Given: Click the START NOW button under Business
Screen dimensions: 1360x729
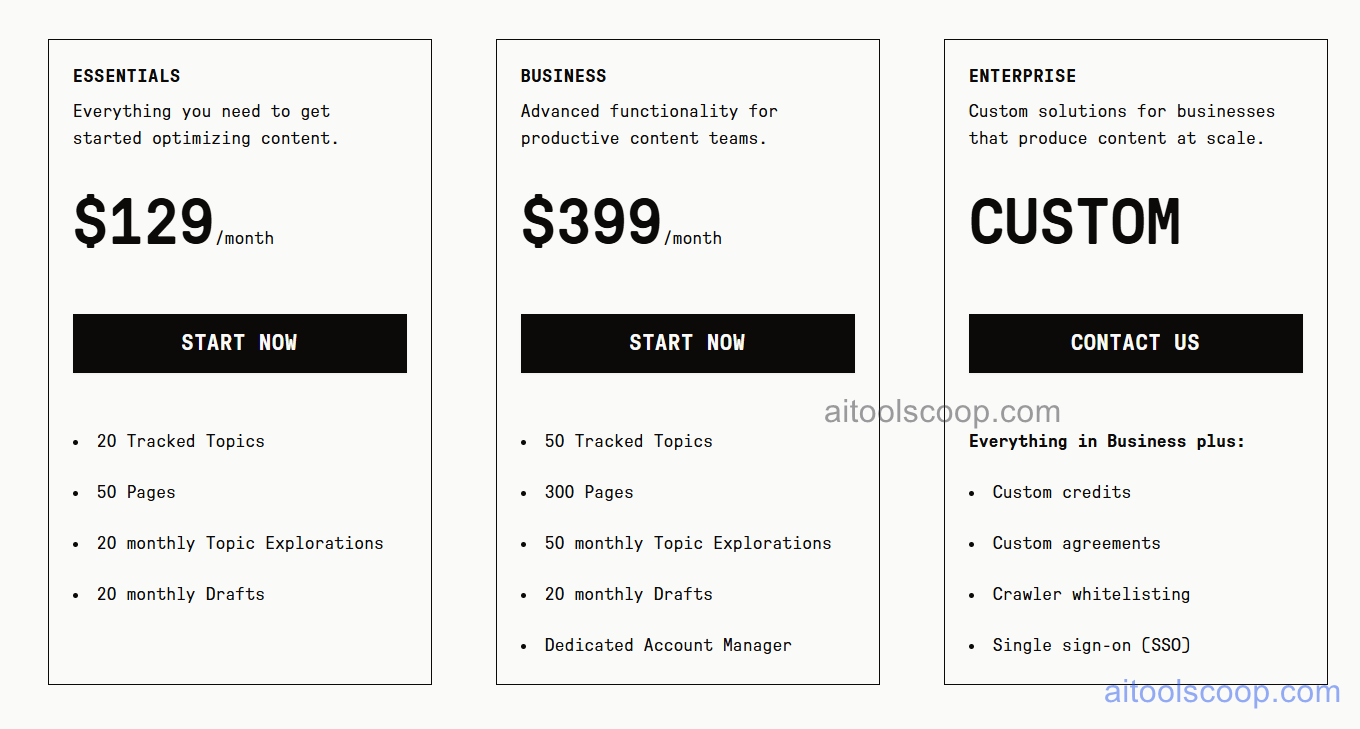Looking at the screenshot, I should (687, 343).
